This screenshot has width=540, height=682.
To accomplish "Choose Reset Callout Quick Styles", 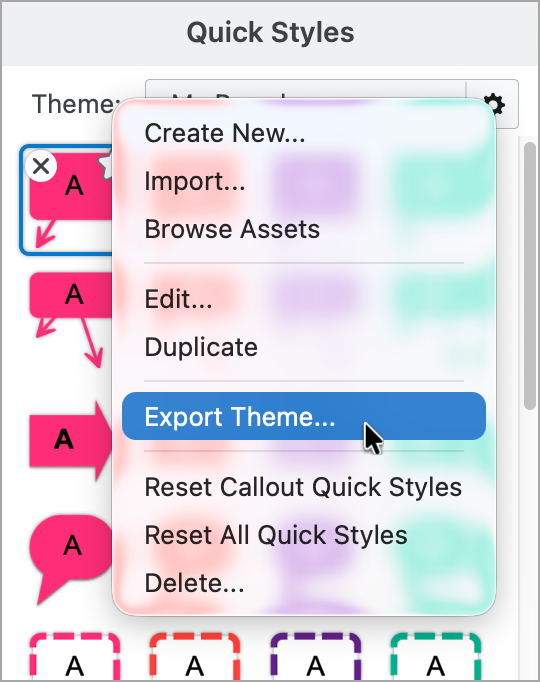I will (303, 487).
